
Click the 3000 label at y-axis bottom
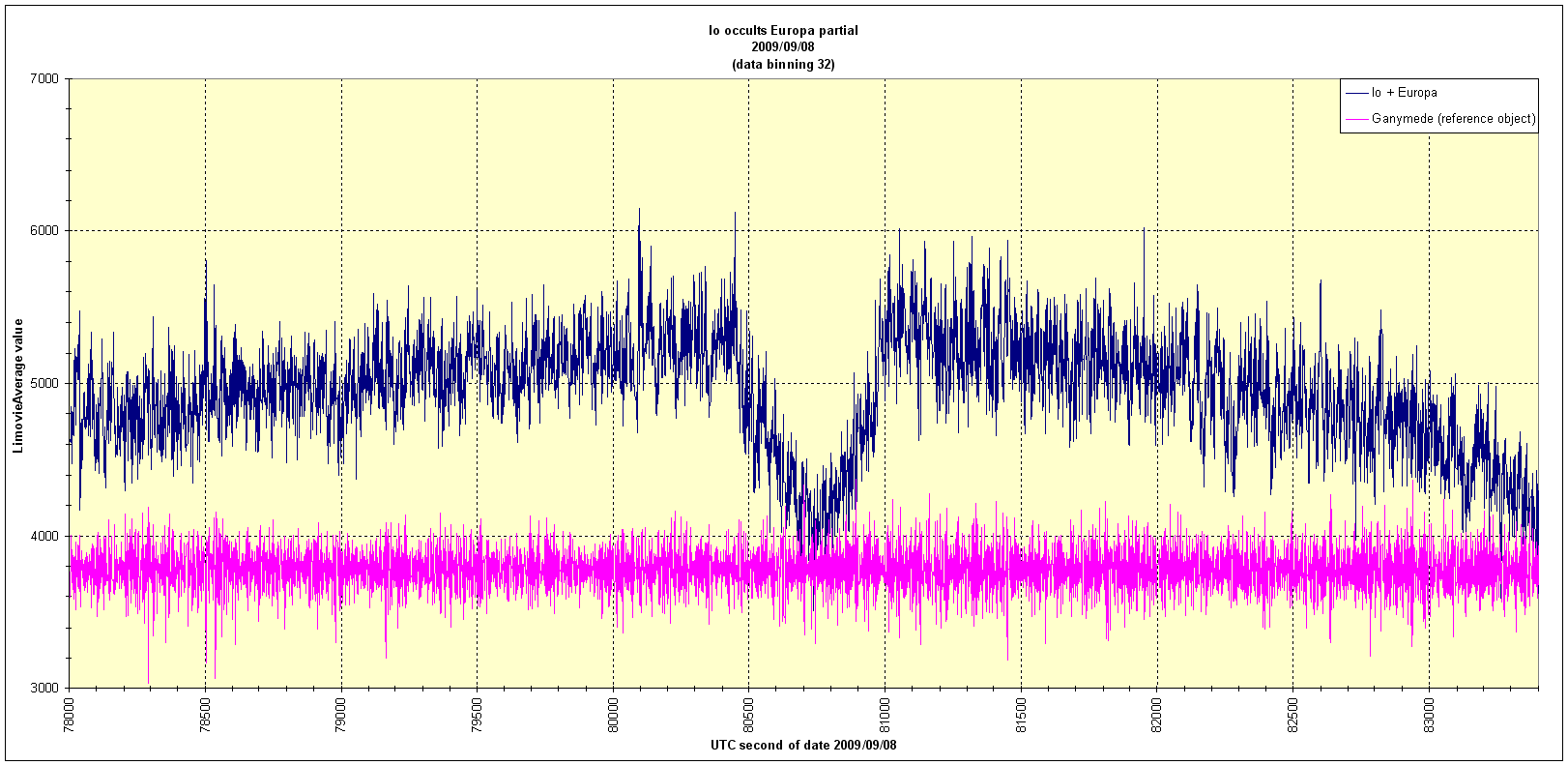(45, 688)
